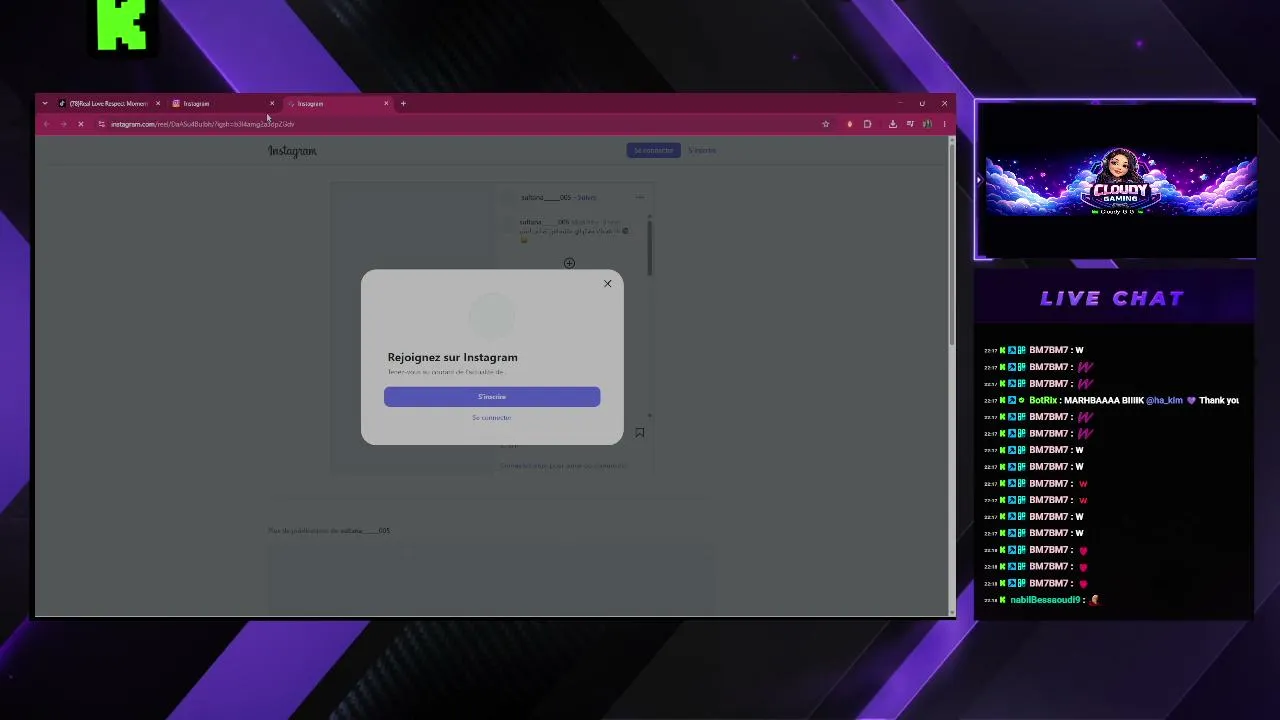Viewport: 1280px width, 720px height.
Task: Save the post with the bookmark icon
Action: coord(640,433)
